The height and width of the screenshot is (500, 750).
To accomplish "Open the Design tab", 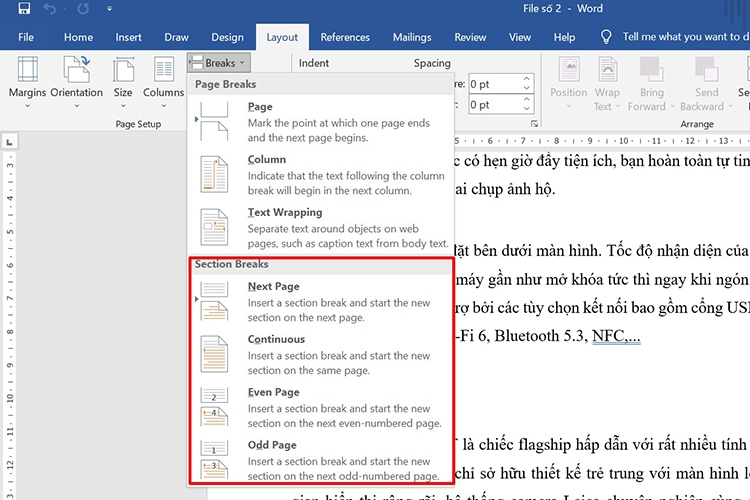I will pos(228,37).
